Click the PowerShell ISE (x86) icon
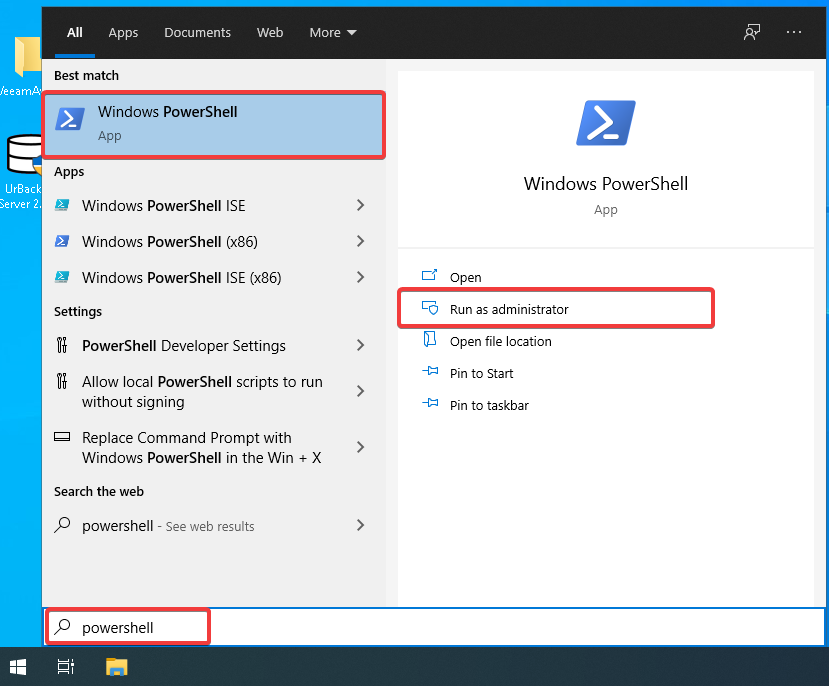 pyautogui.click(x=62, y=277)
